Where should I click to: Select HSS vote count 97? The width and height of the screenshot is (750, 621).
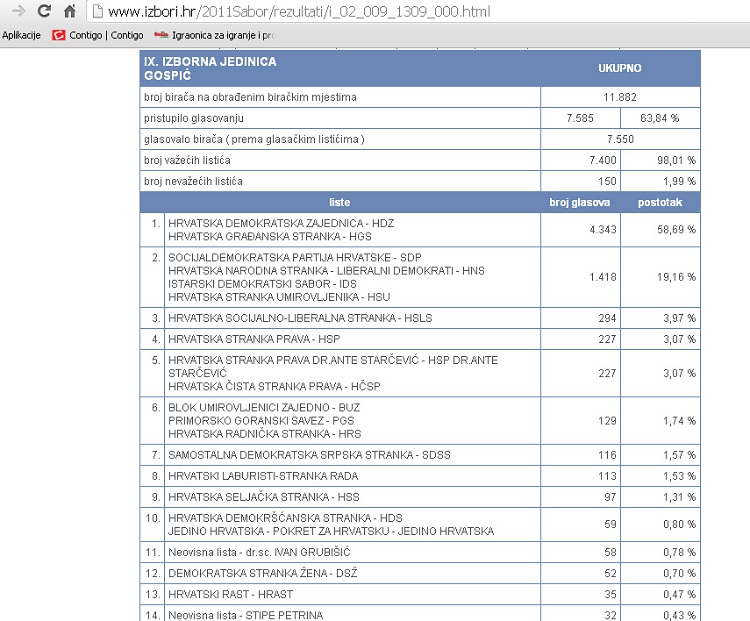click(x=610, y=497)
